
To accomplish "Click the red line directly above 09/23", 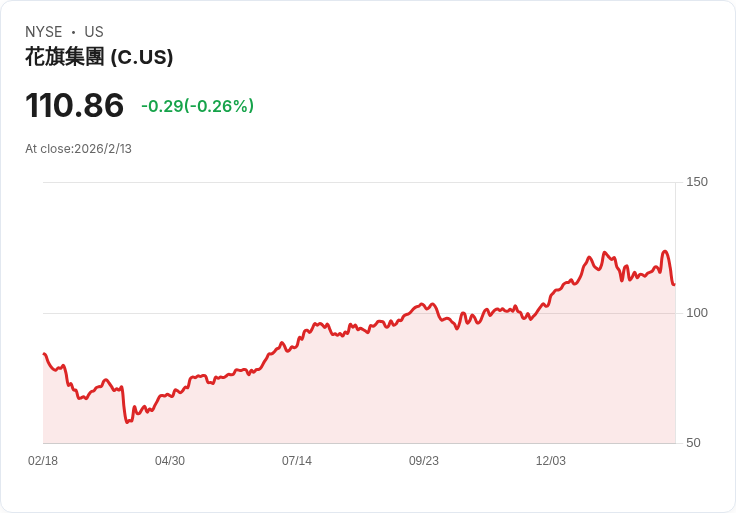I will [424, 304].
